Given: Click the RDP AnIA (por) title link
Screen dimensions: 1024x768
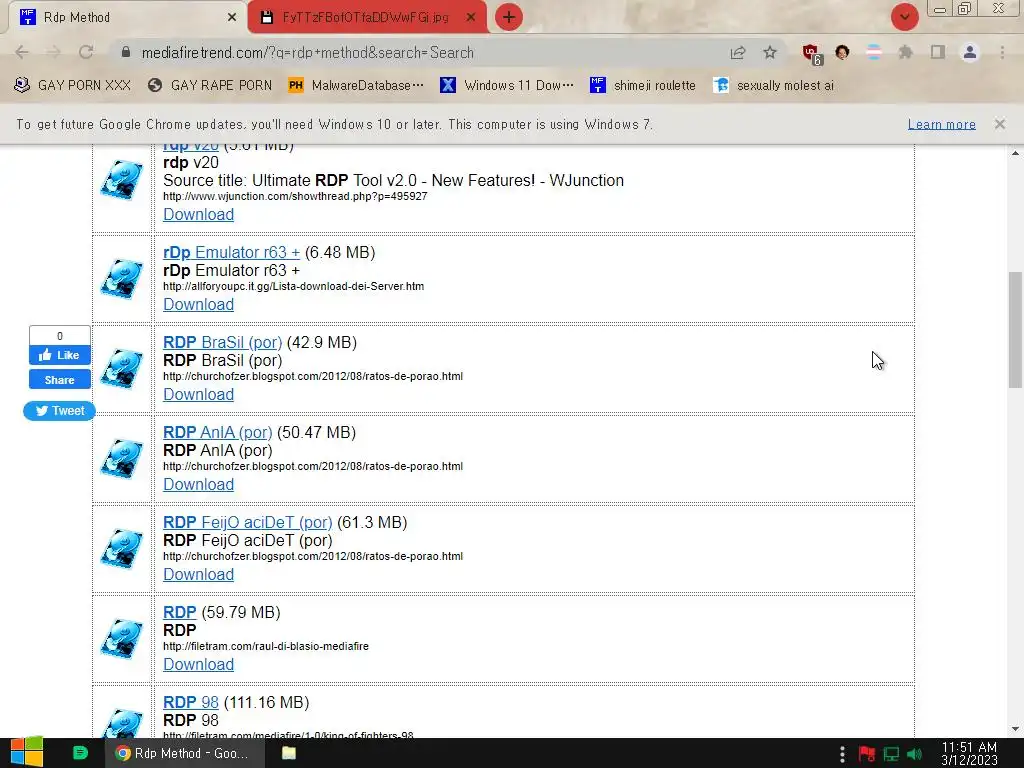Looking at the screenshot, I should 217,432.
